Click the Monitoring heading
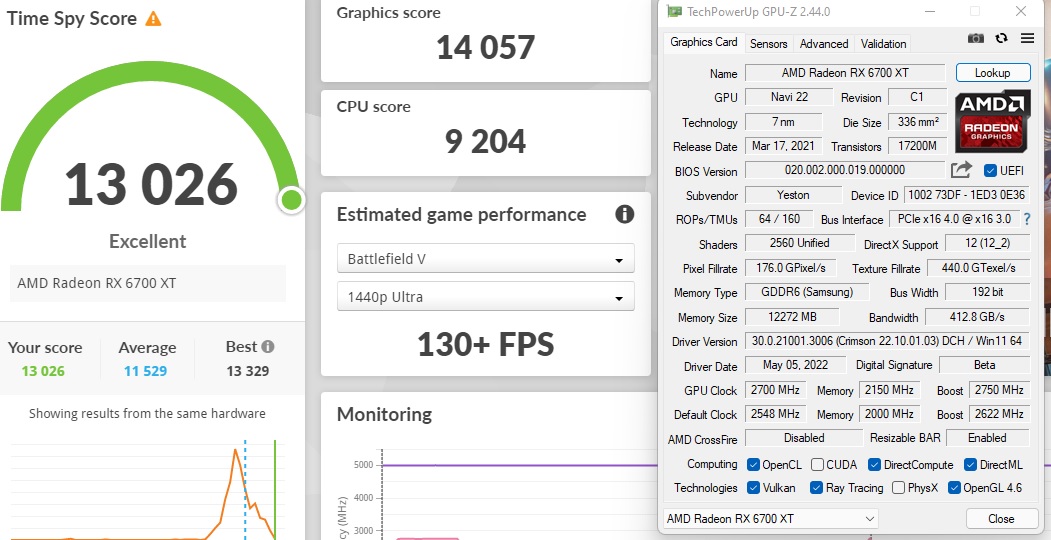The height and width of the screenshot is (540, 1051). coord(384,414)
